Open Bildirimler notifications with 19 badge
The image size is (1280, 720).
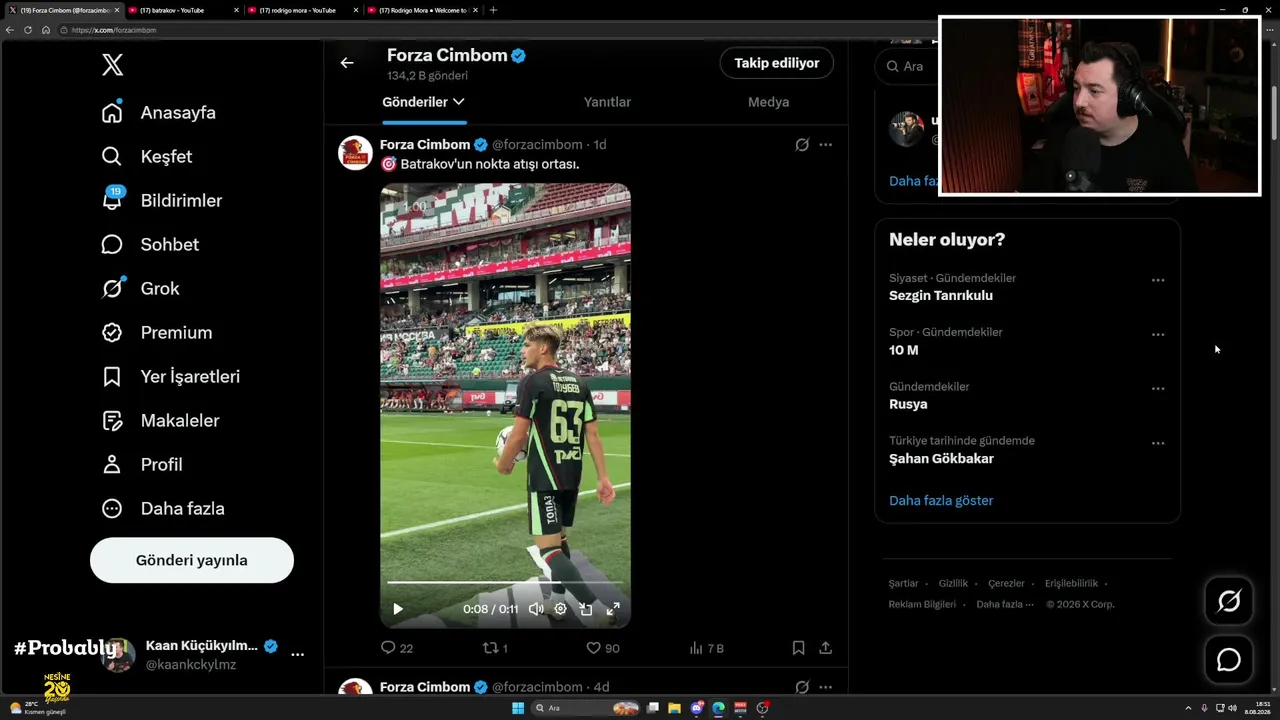coord(162,200)
